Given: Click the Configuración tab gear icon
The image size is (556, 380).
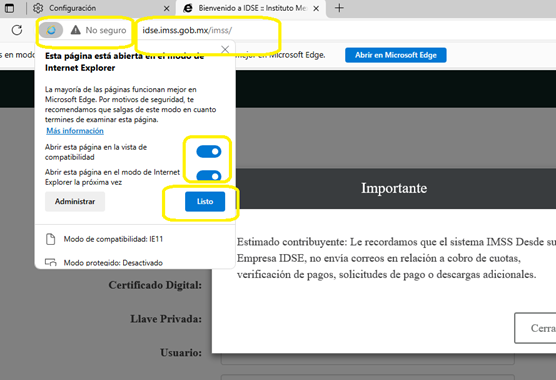Looking at the screenshot, I should click(38, 8).
